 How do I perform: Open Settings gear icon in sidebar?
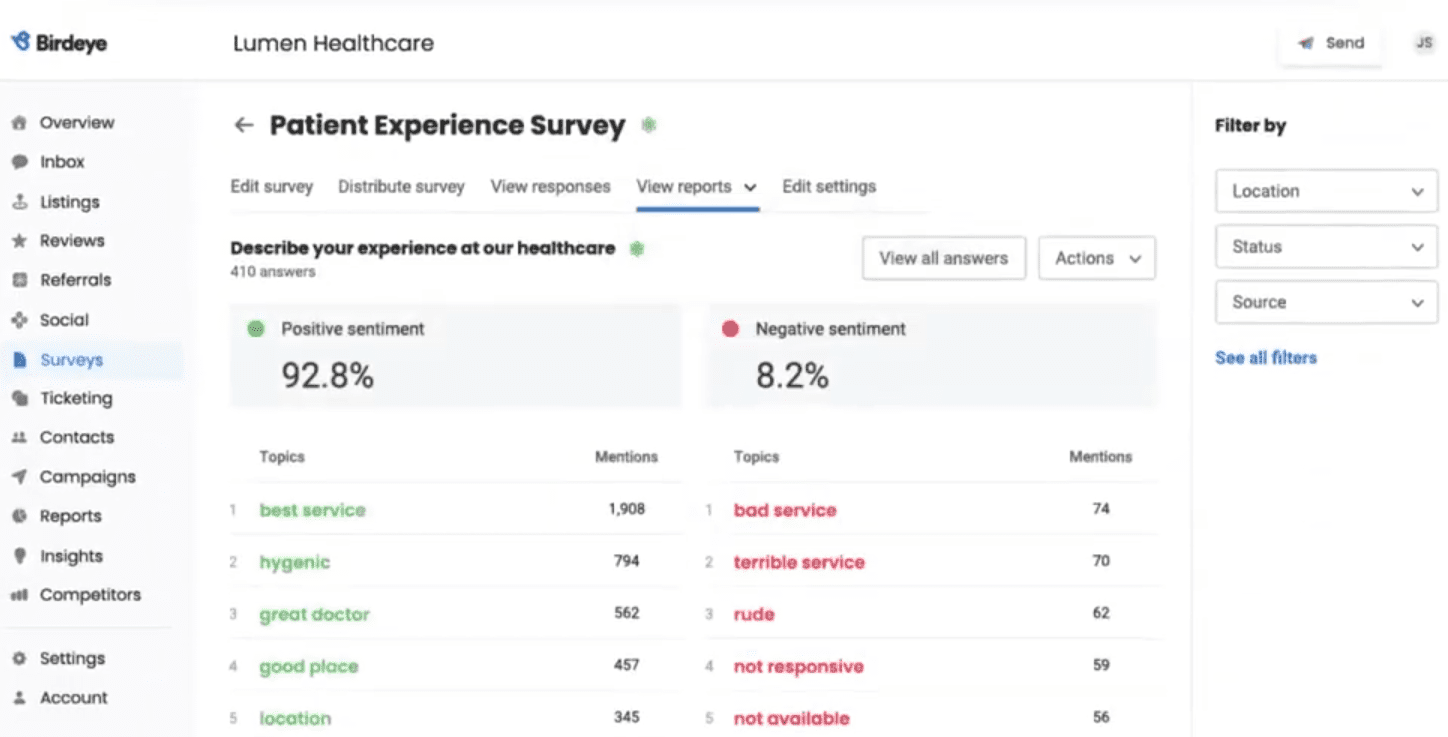click(18, 659)
